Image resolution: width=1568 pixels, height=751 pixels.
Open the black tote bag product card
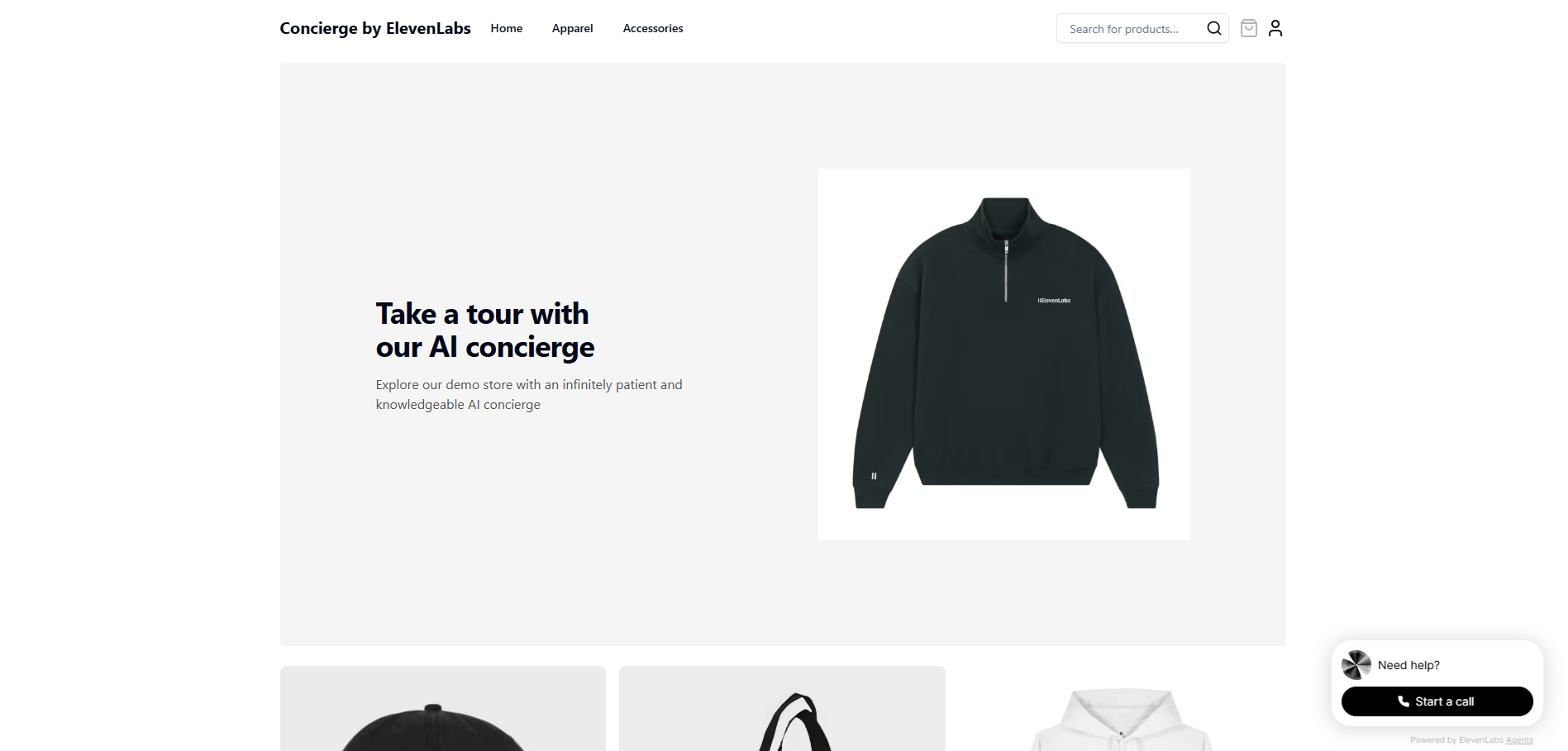[x=782, y=709]
